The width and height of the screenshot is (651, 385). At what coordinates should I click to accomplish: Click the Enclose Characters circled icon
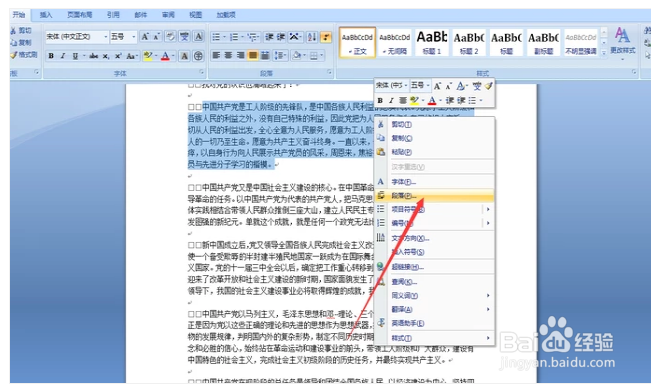198,56
